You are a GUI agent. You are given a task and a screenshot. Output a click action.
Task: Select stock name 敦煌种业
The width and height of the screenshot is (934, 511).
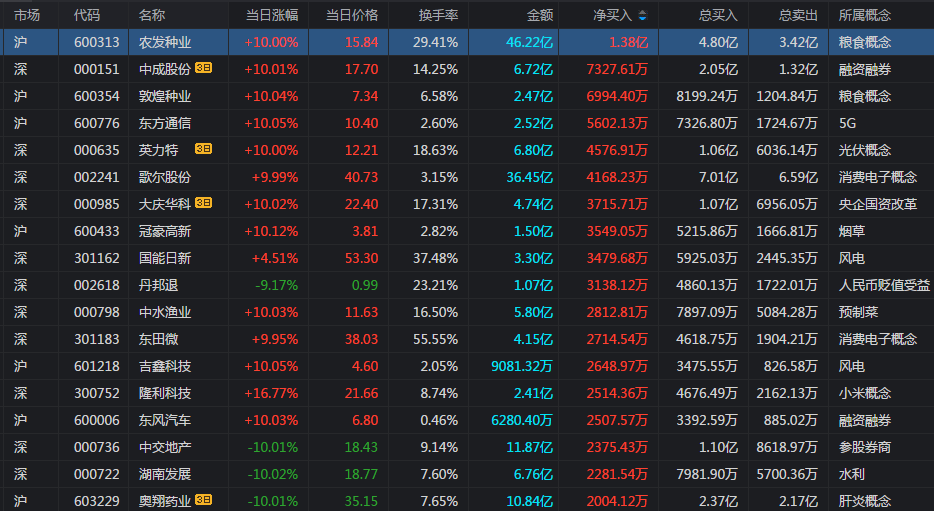tap(165, 96)
